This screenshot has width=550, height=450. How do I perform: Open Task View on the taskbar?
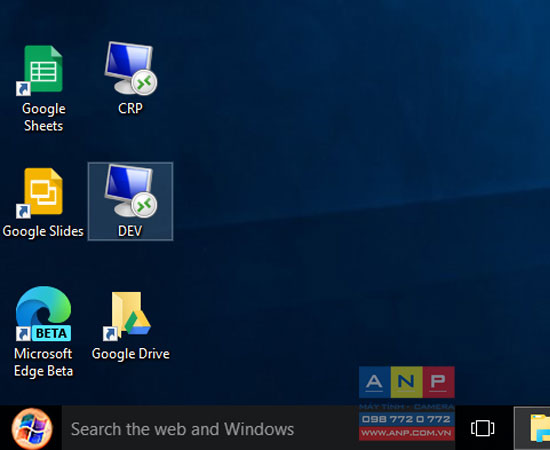pos(482,428)
